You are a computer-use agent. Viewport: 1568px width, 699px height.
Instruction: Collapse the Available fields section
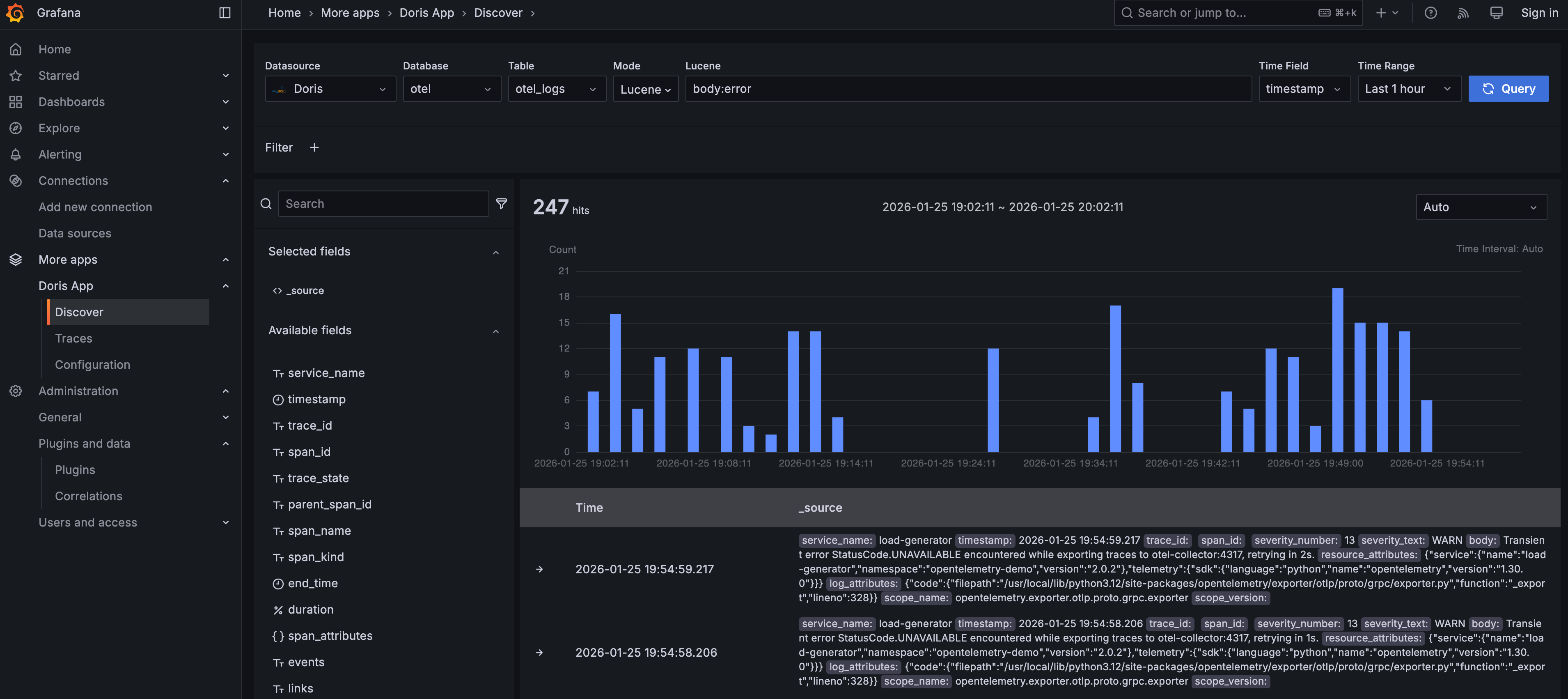495,331
